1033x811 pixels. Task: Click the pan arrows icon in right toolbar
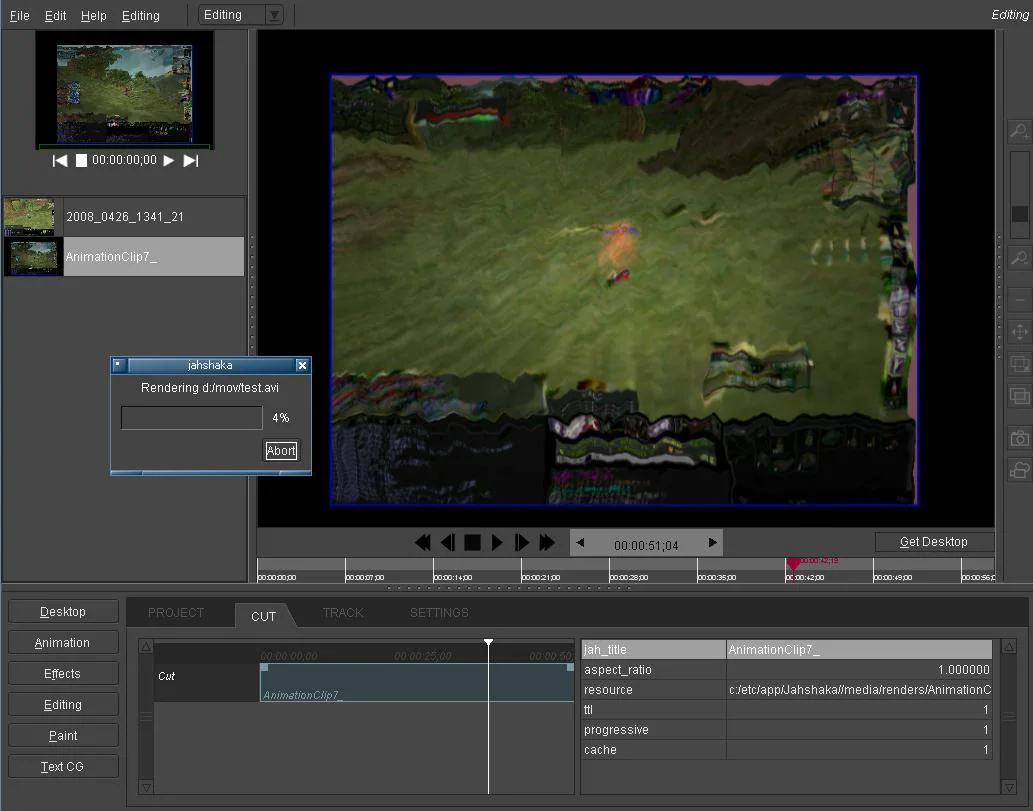pyautogui.click(x=1019, y=332)
